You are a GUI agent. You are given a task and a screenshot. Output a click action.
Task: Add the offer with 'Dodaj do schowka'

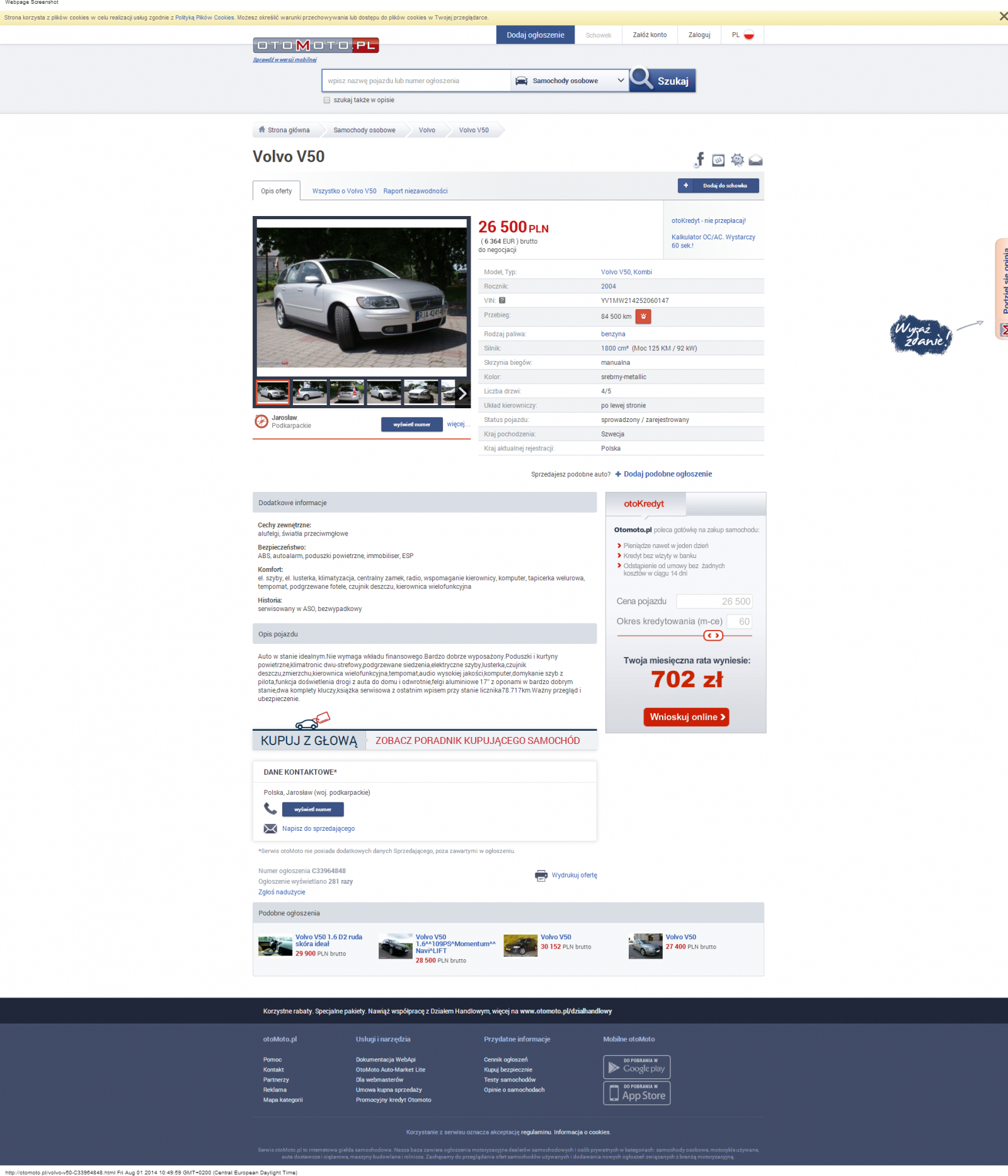click(718, 186)
